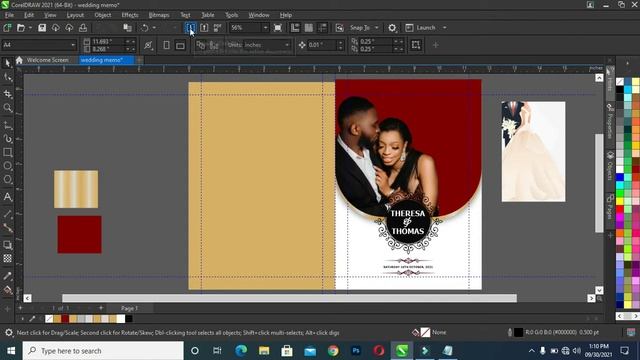640x360 pixels.
Task: Click the Launch button
Action: pos(421,28)
